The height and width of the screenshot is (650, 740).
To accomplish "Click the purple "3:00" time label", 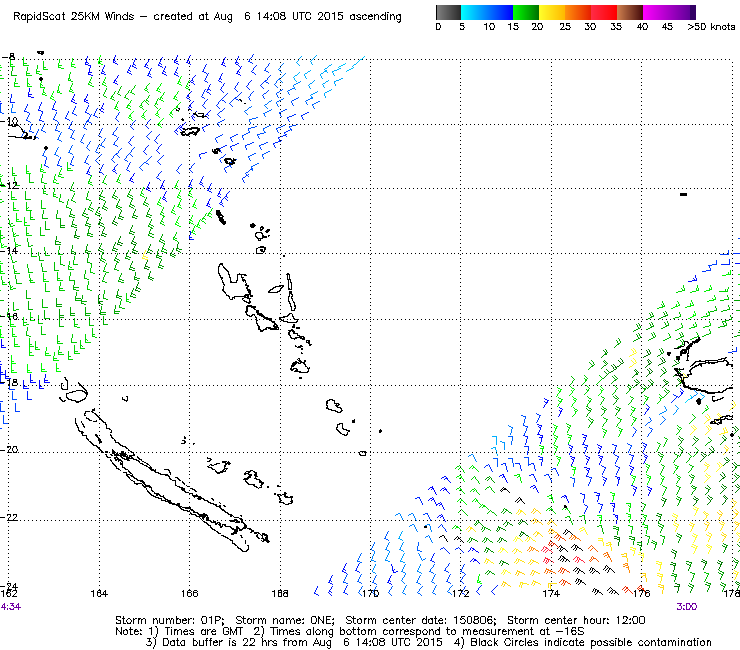I will coord(687,607).
